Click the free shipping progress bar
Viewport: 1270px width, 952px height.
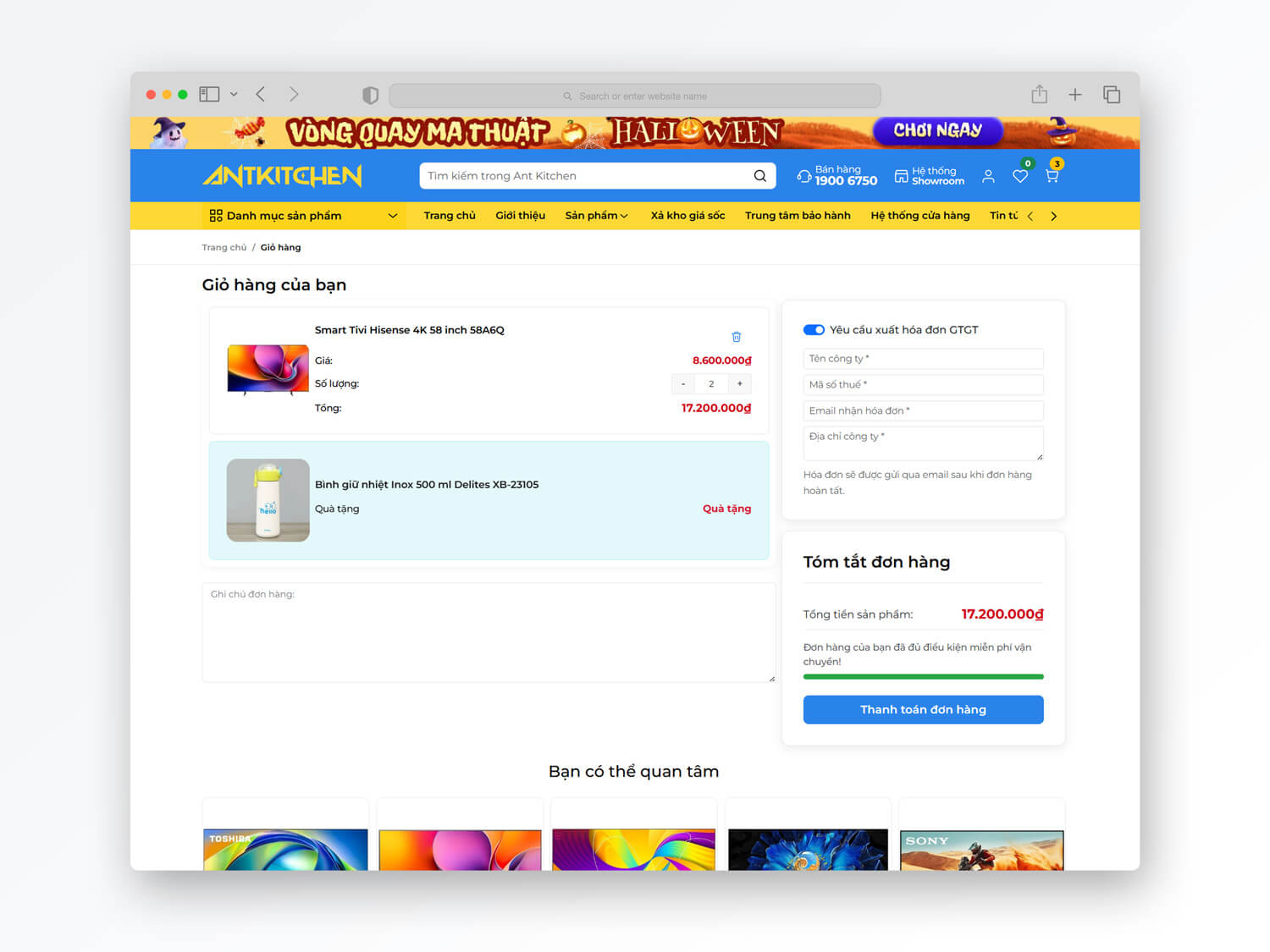[x=923, y=677]
